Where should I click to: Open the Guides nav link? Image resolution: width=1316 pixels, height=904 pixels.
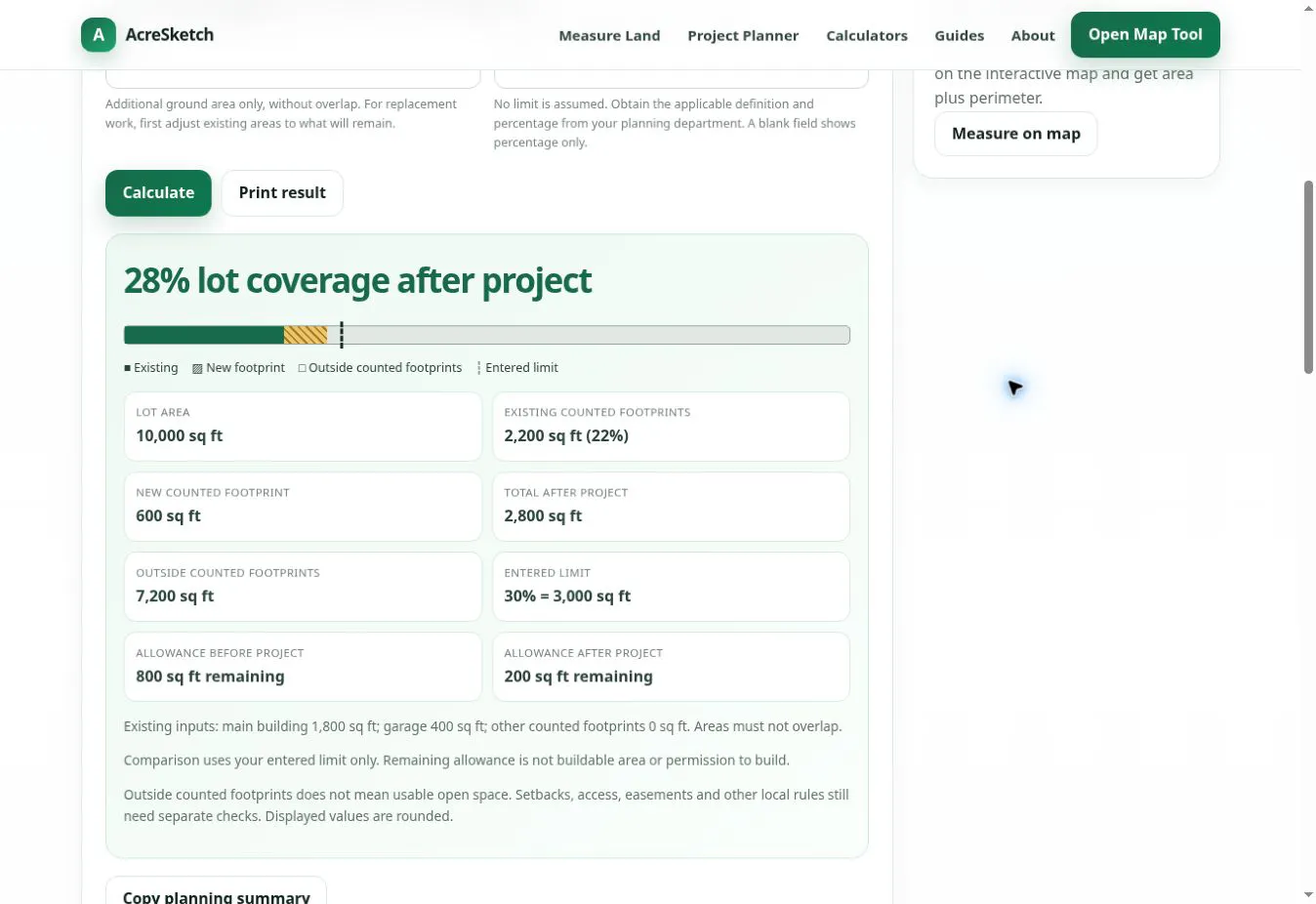(x=959, y=36)
